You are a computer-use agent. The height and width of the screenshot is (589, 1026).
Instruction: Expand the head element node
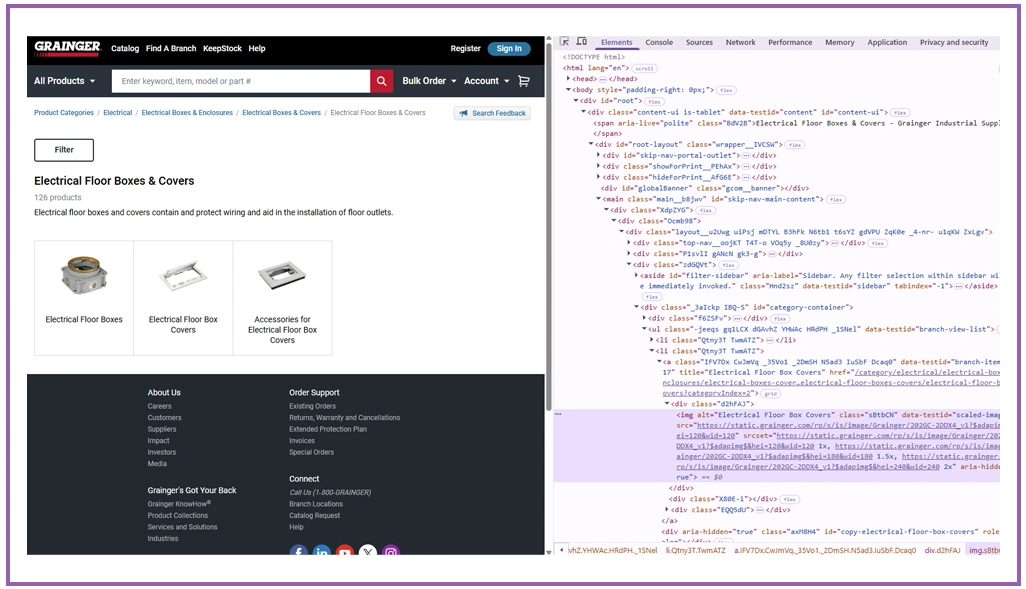pos(569,79)
